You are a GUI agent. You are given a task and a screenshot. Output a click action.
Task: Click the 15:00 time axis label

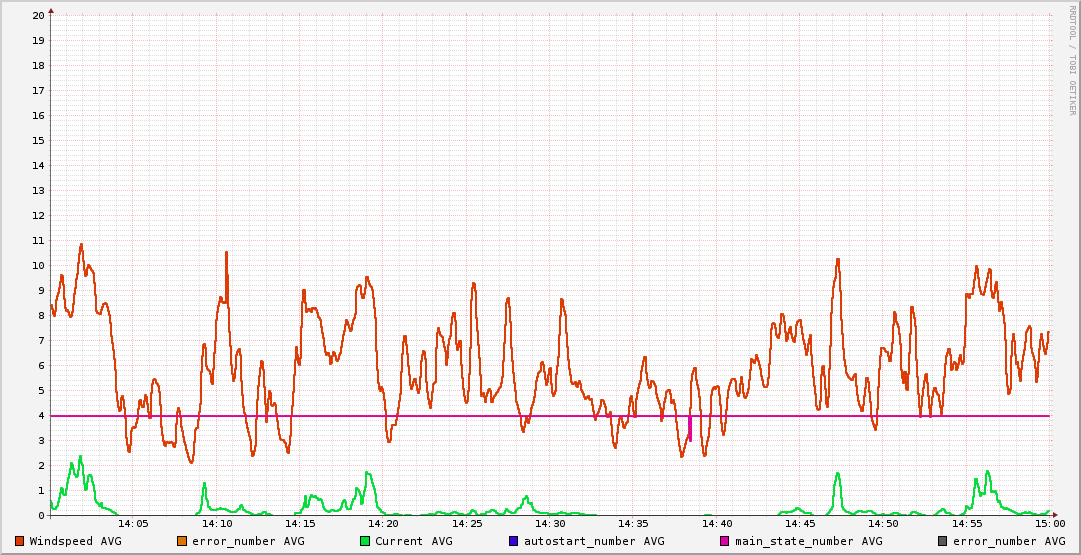point(1049,524)
